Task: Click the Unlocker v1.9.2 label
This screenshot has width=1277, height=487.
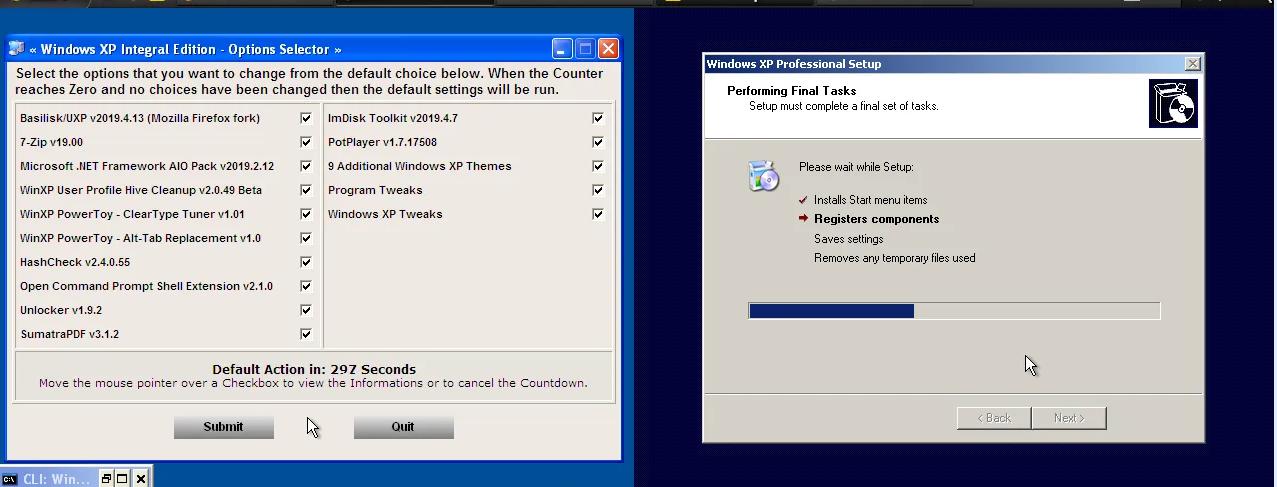Action: pos(61,310)
